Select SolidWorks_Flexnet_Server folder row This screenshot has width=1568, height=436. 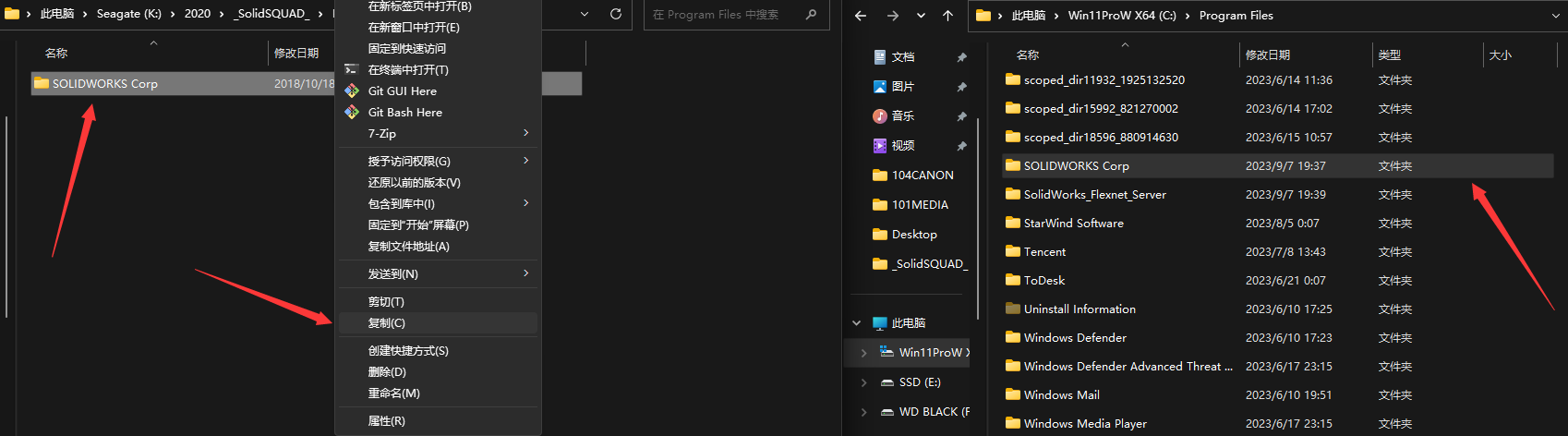point(1279,194)
